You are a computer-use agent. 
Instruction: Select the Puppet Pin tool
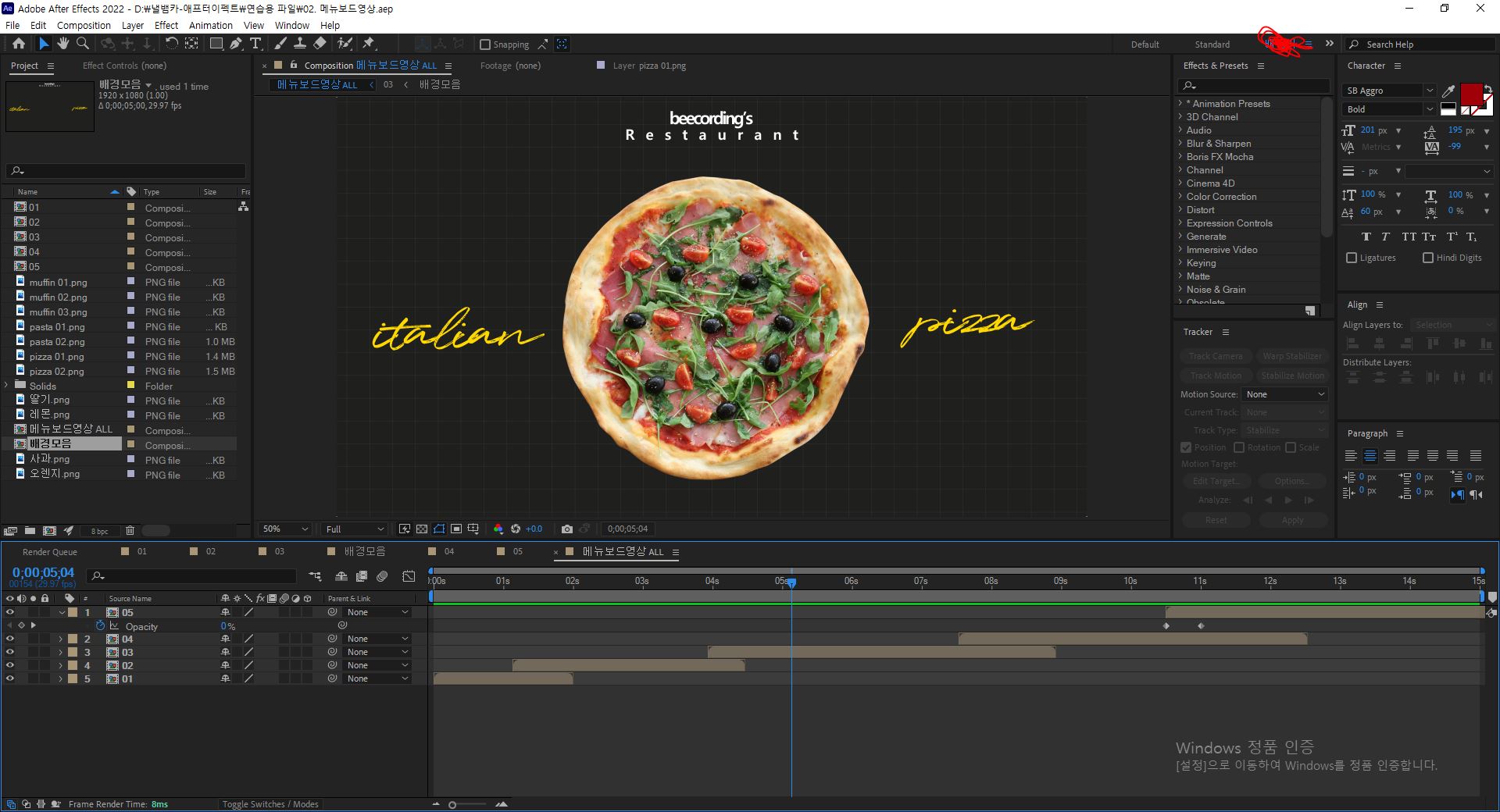tap(369, 44)
